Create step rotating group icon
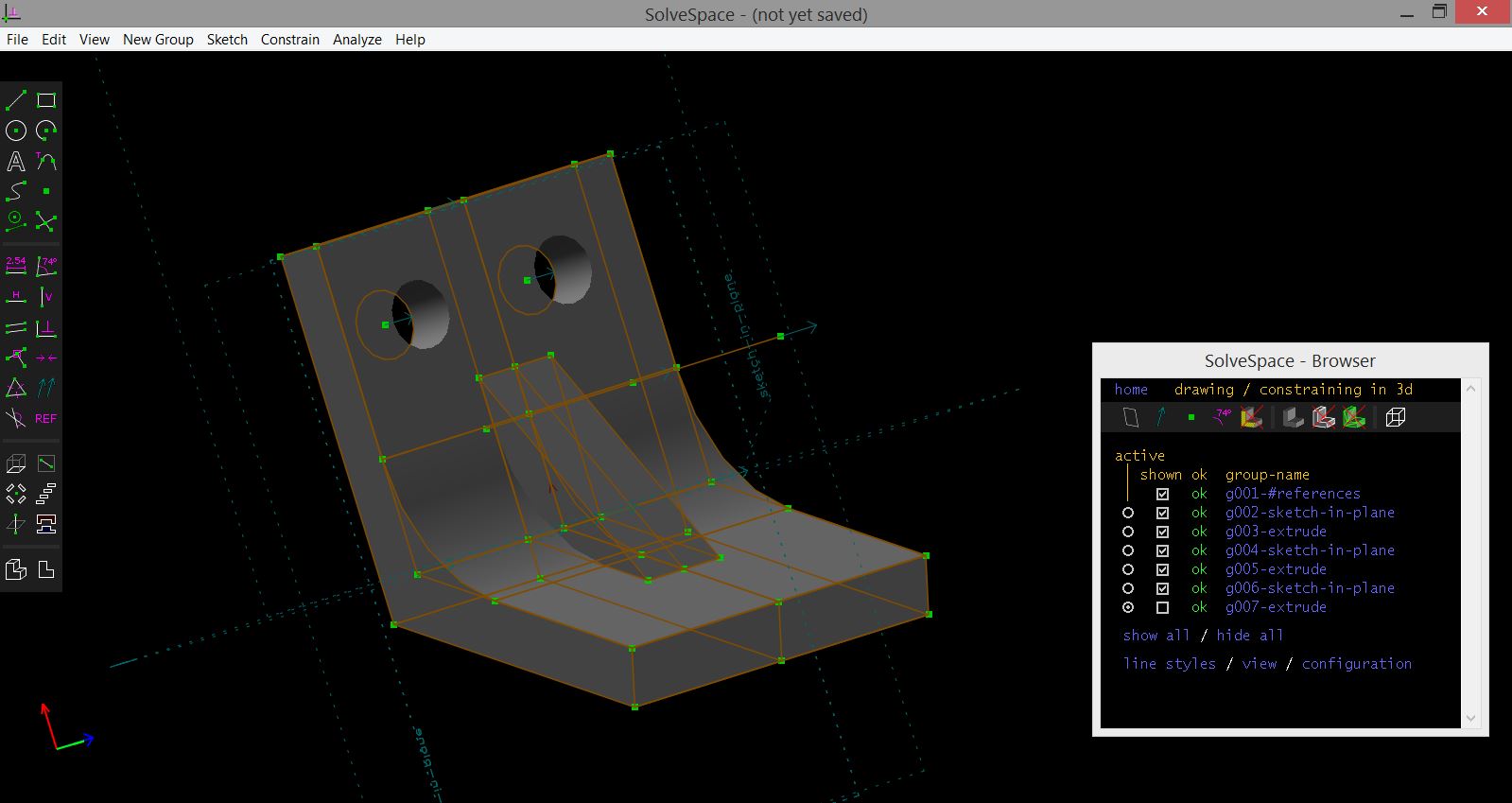 pos(16,494)
